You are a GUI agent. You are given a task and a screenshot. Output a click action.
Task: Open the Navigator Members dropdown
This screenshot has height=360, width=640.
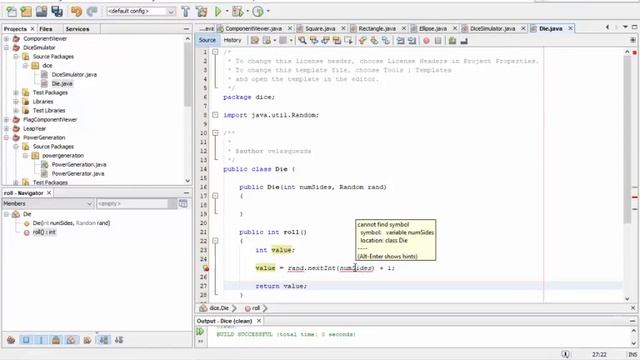[48, 203]
